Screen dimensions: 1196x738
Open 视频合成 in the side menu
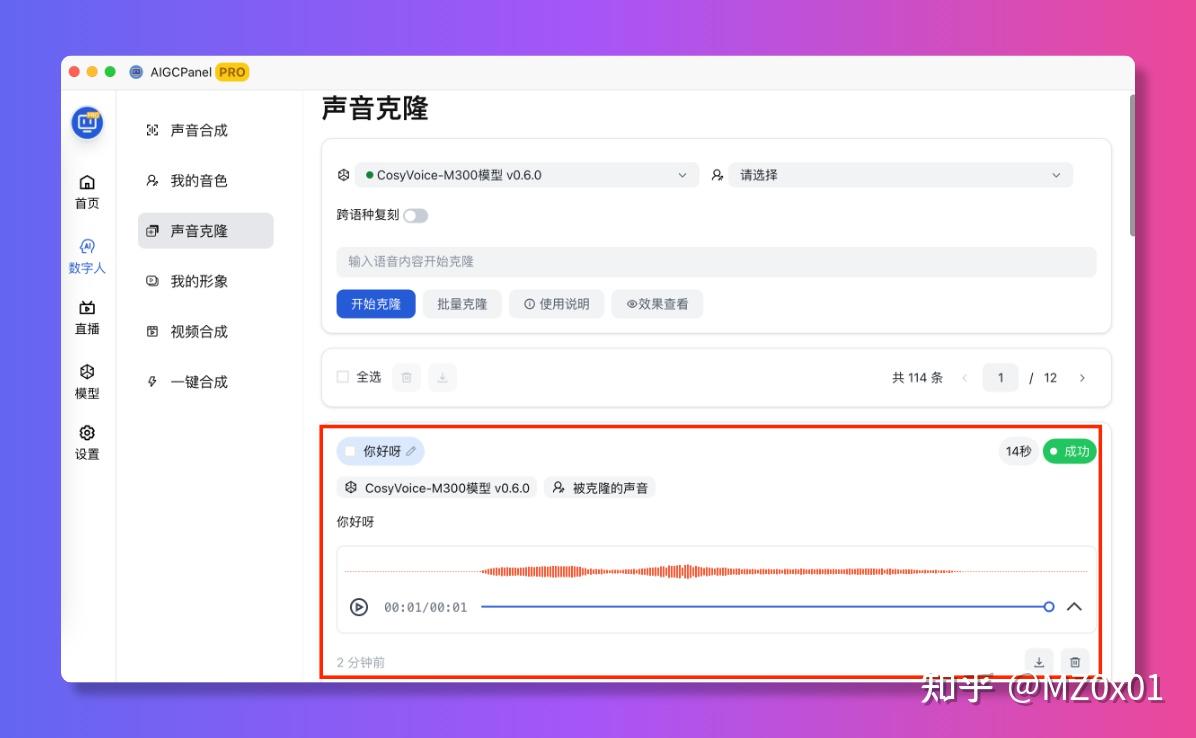point(199,332)
